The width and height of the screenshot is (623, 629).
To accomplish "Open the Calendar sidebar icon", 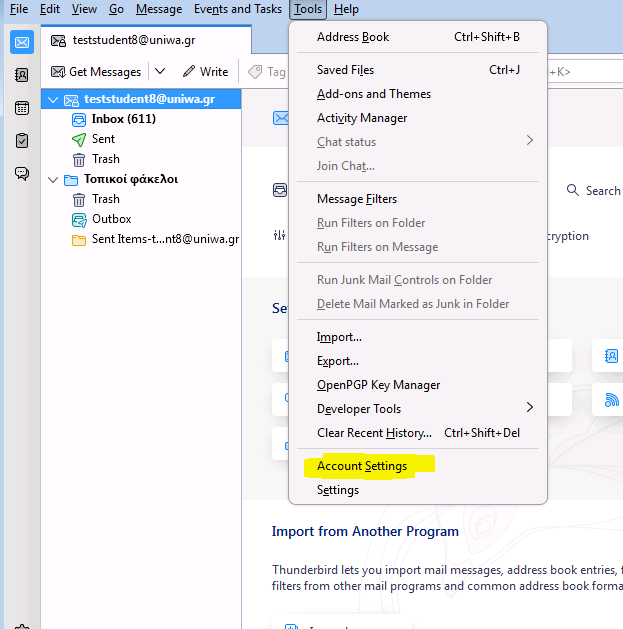I will point(22,108).
